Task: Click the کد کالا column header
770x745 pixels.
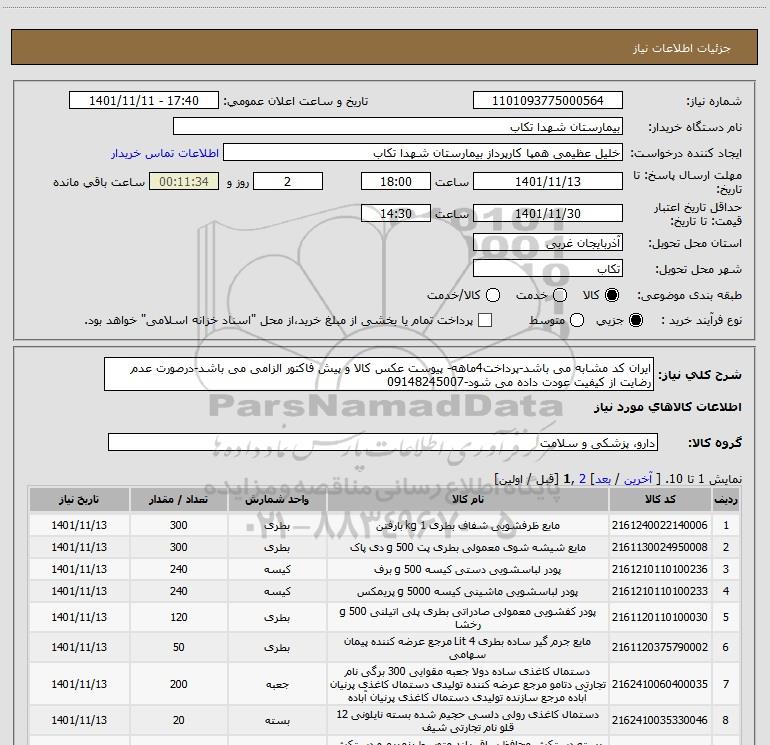Action: pos(660,499)
